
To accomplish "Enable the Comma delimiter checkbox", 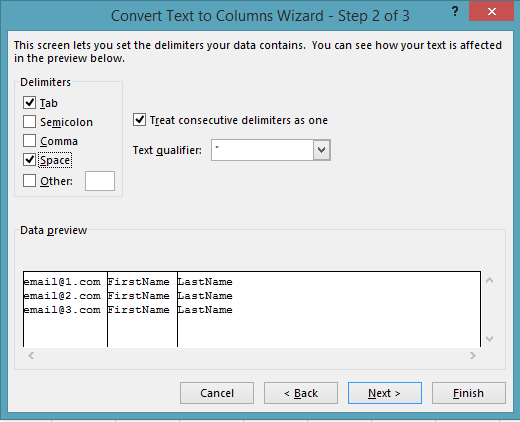I will (29, 141).
